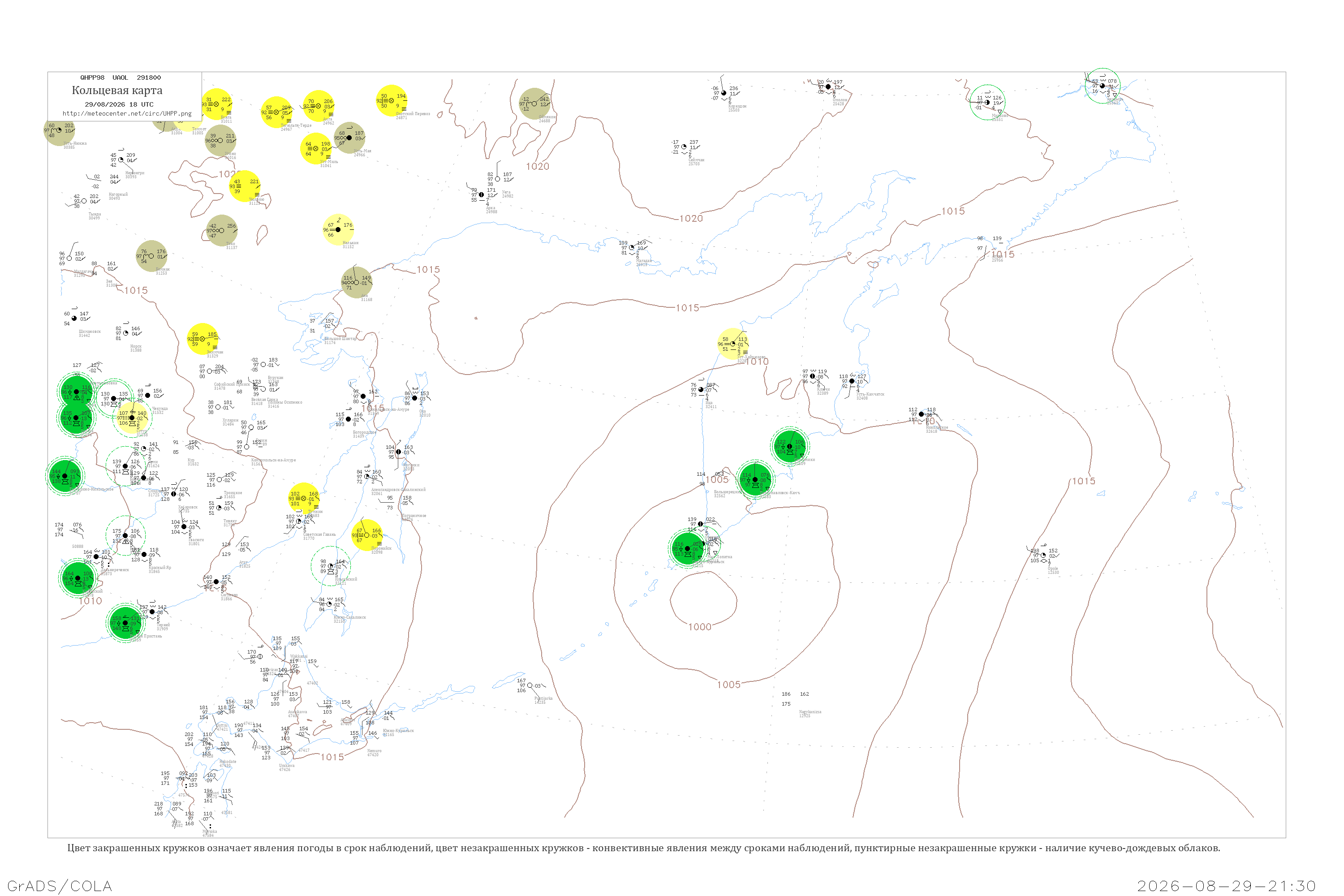This screenshot has height=896, width=1344.
Task: Select the station label "Хуларин"
Action: coord(230,420)
